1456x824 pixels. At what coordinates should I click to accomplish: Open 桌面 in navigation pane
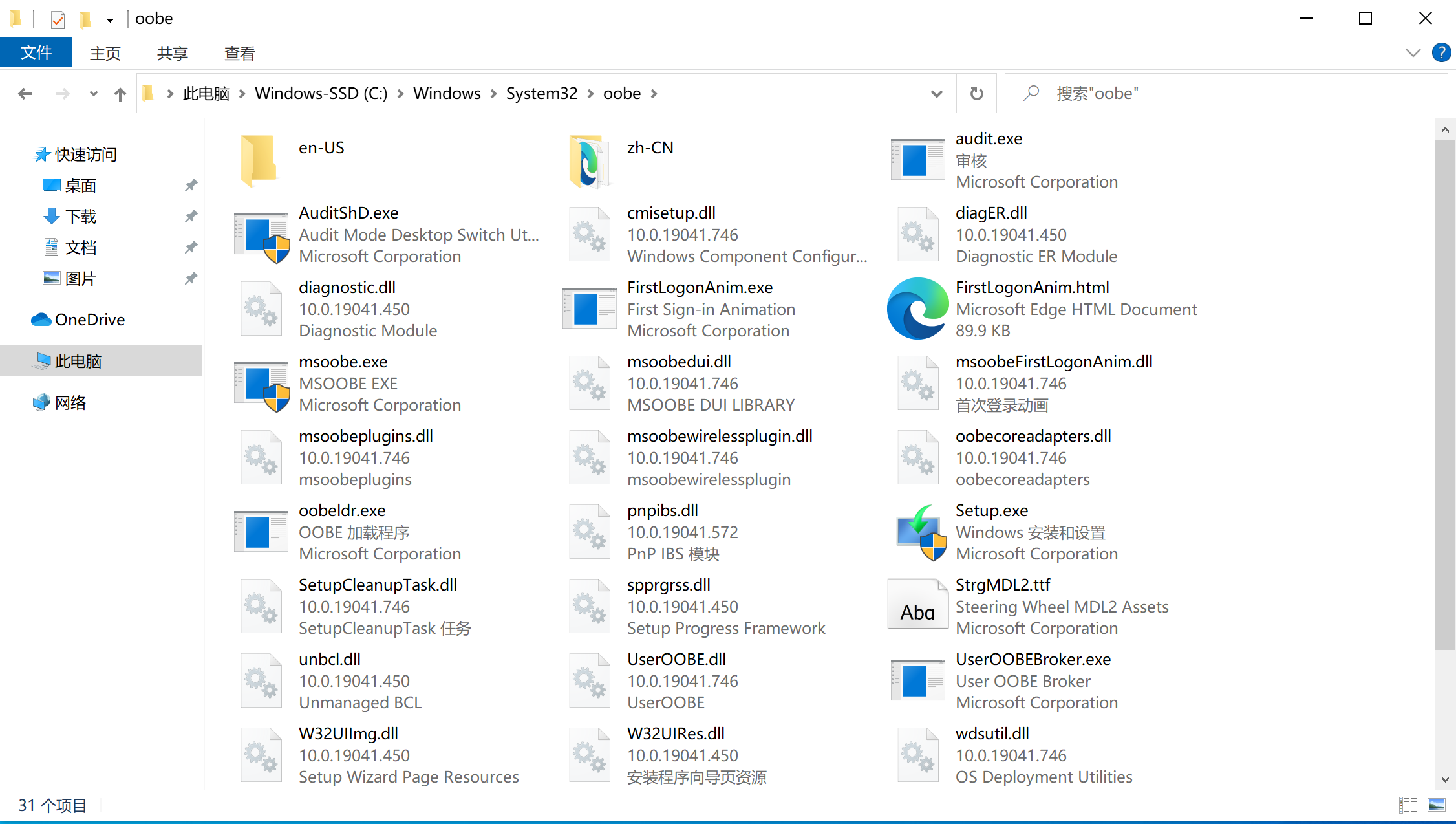point(80,186)
